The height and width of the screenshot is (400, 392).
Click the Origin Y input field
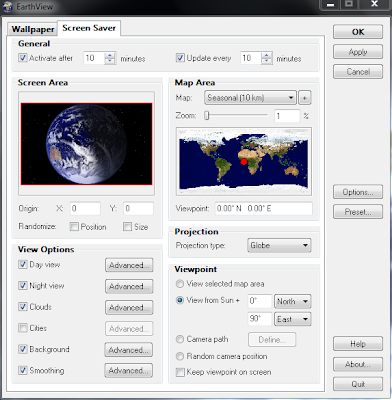[138, 209]
